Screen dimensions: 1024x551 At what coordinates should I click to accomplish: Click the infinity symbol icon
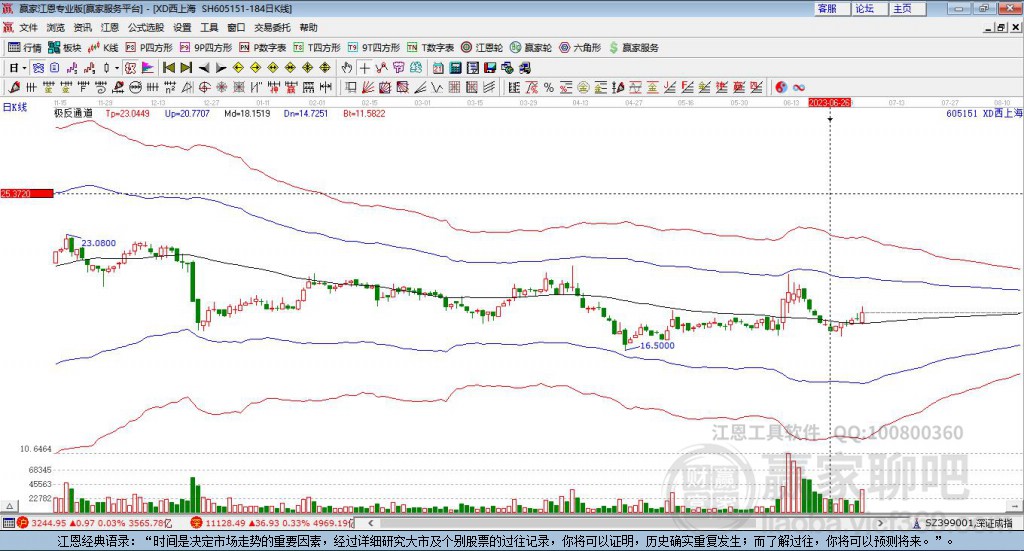(x=799, y=87)
